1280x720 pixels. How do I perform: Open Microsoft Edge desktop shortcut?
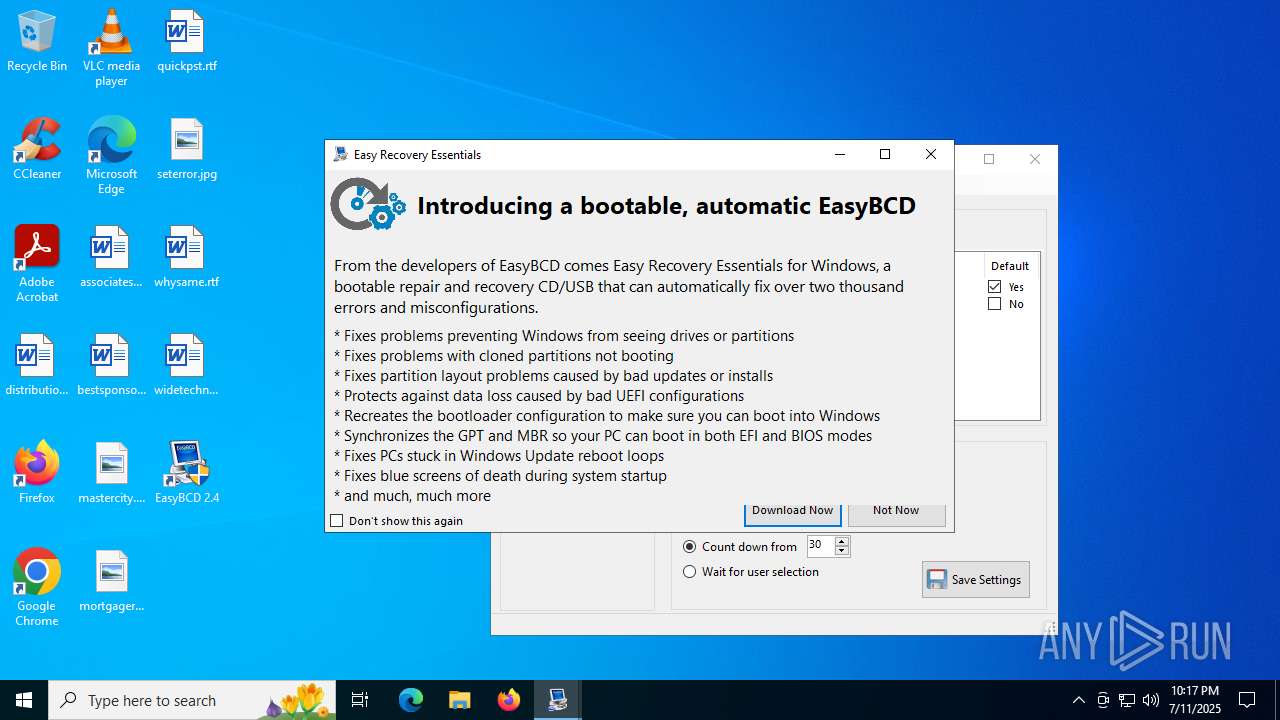point(111,156)
